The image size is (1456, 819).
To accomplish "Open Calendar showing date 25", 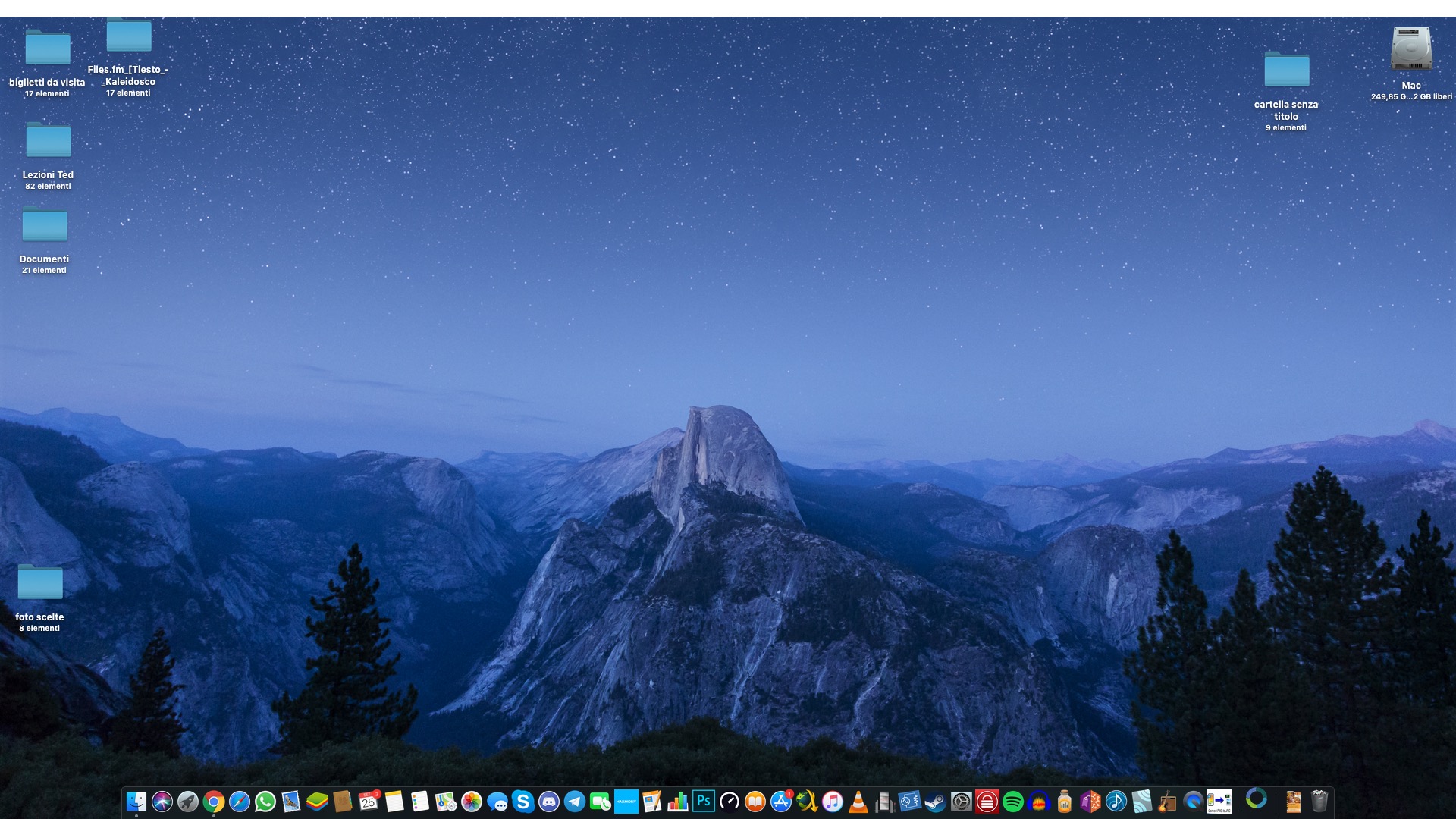I will click(369, 801).
